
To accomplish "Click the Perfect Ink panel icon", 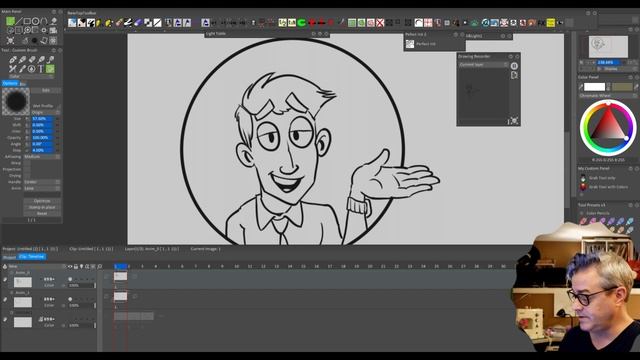I will pos(410,44).
